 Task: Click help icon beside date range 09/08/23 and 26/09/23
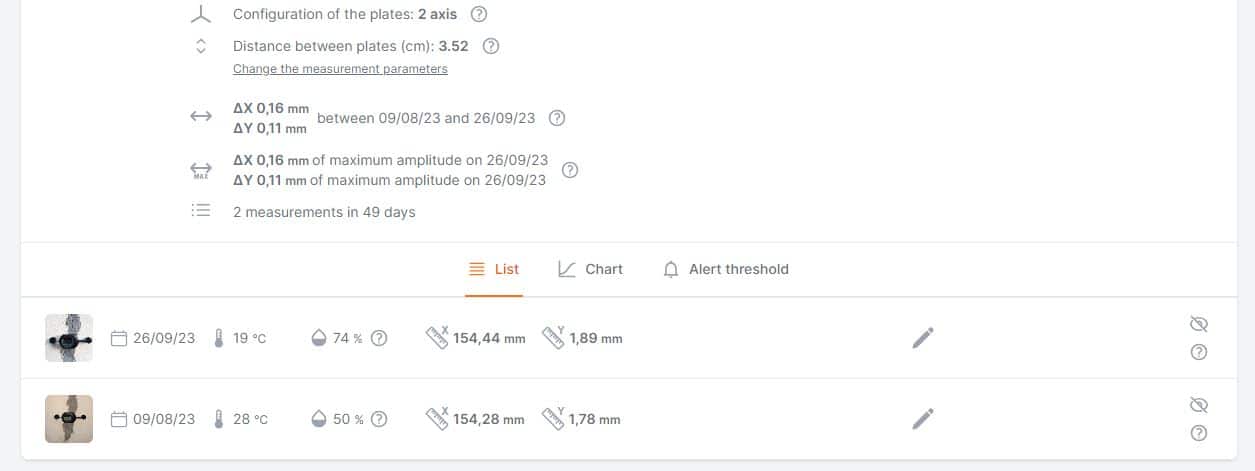click(558, 118)
